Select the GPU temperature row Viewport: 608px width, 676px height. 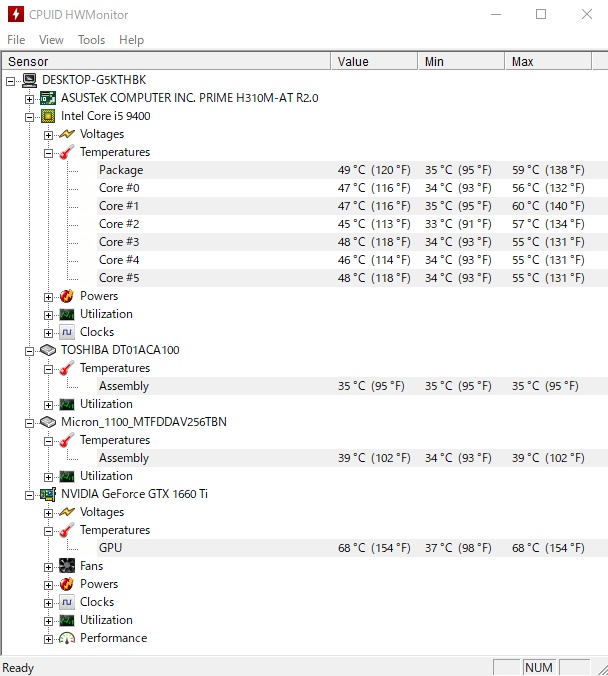tap(352, 548)
